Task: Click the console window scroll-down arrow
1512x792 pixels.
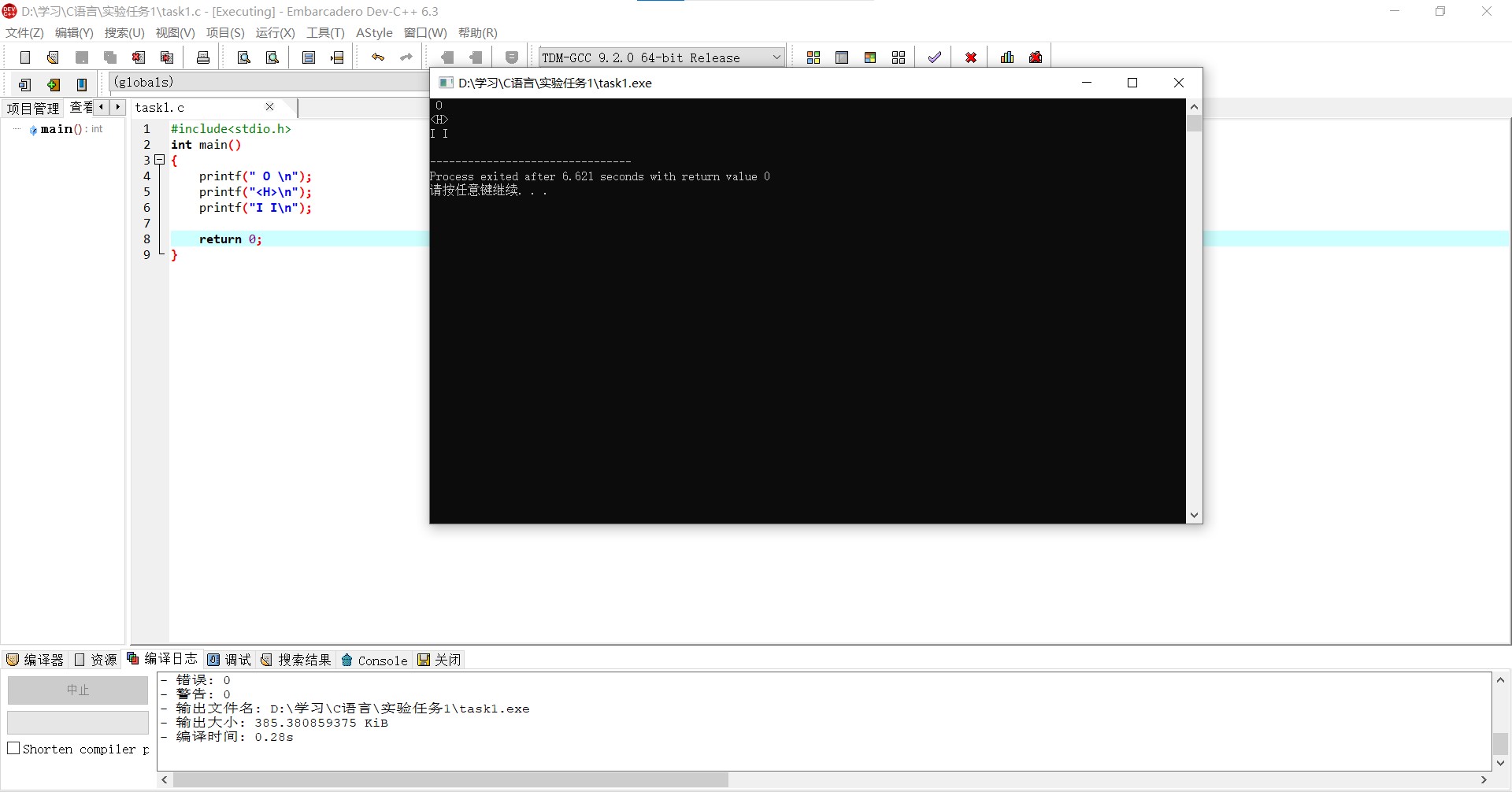Action: click(x=1194, y=515)
